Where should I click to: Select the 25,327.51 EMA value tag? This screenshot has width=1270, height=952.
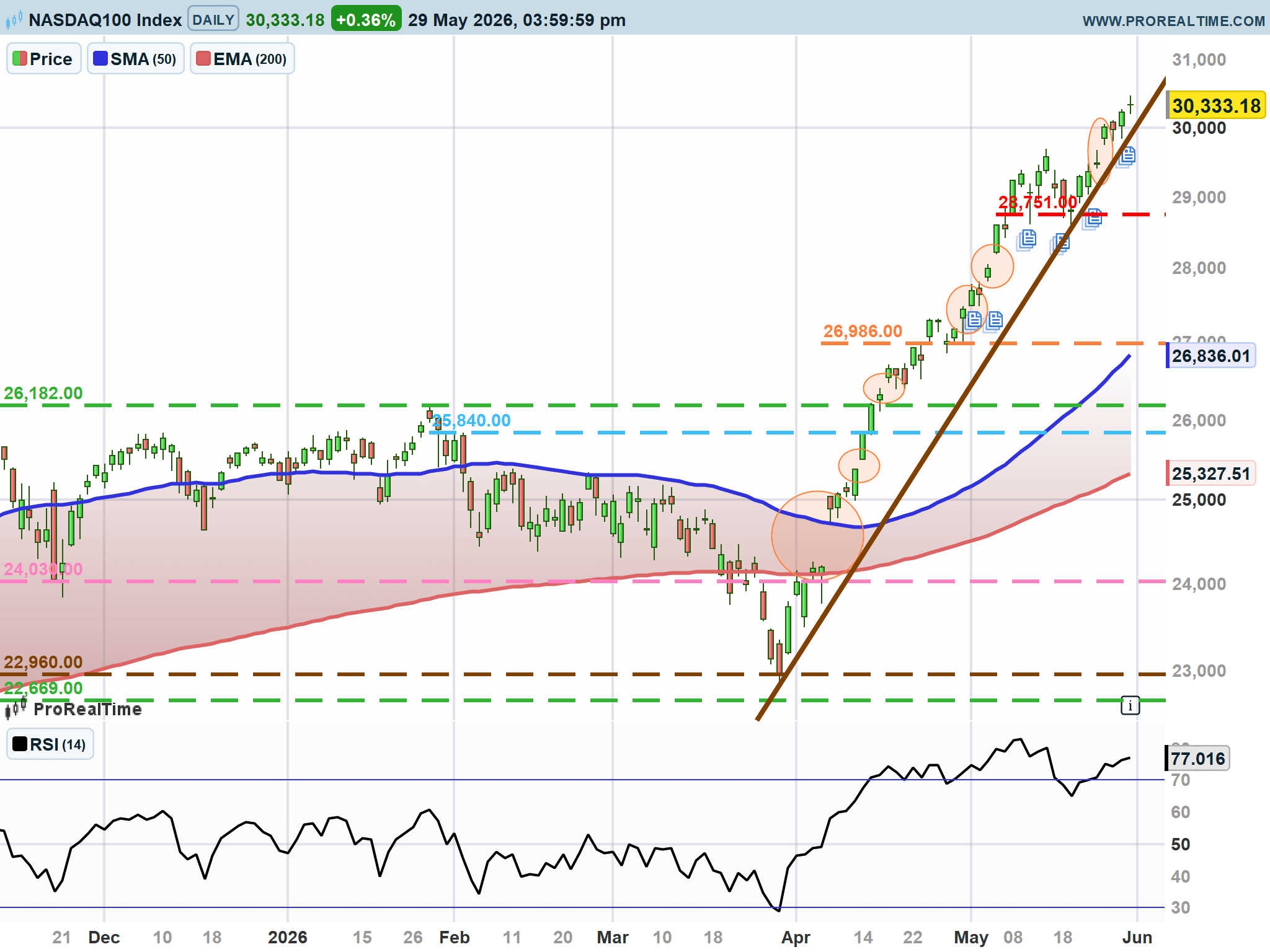coord(1211,474)
